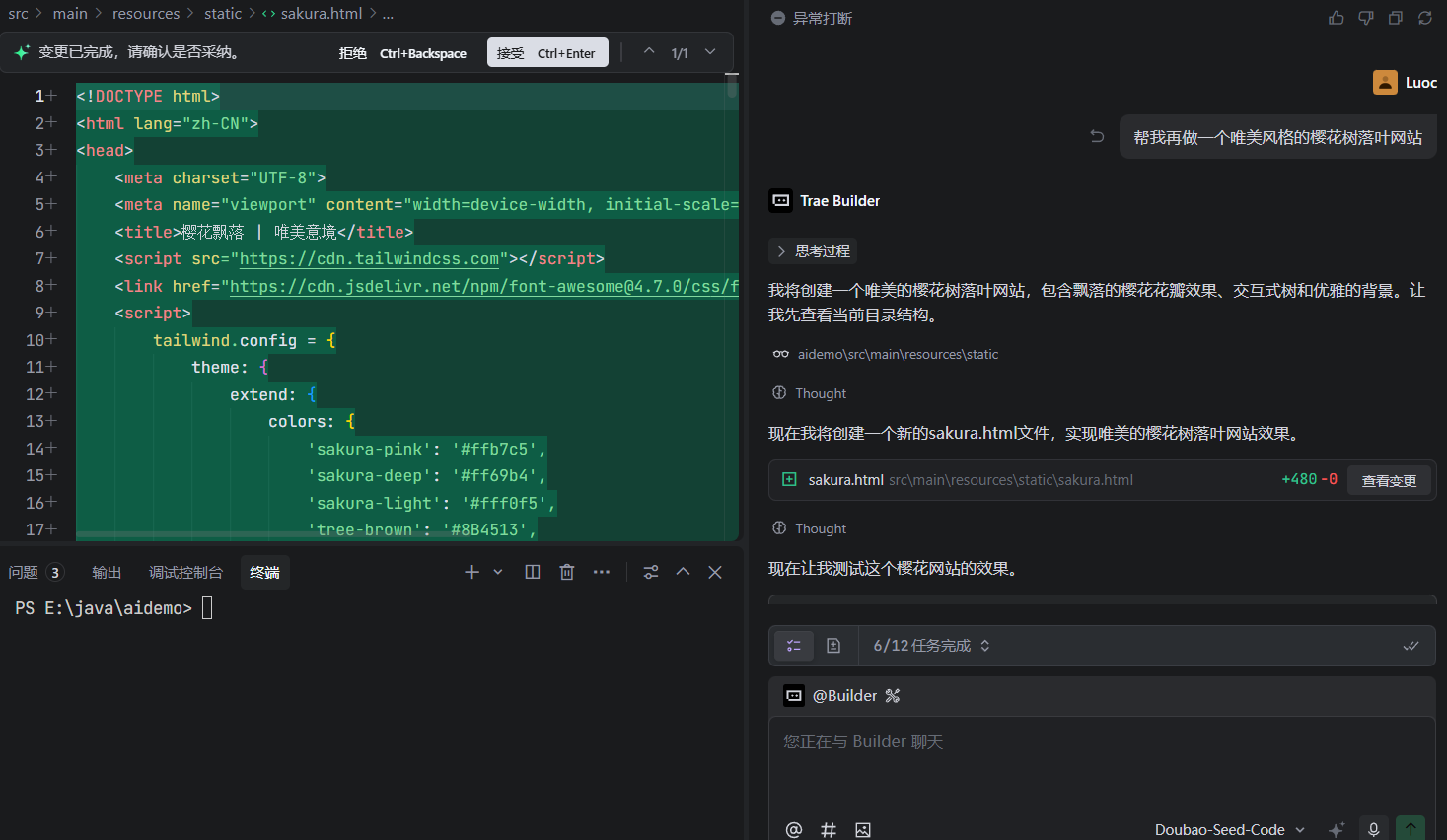Click the regenerate response refresh icon
1447x840 pixels.
point(1425,18)
